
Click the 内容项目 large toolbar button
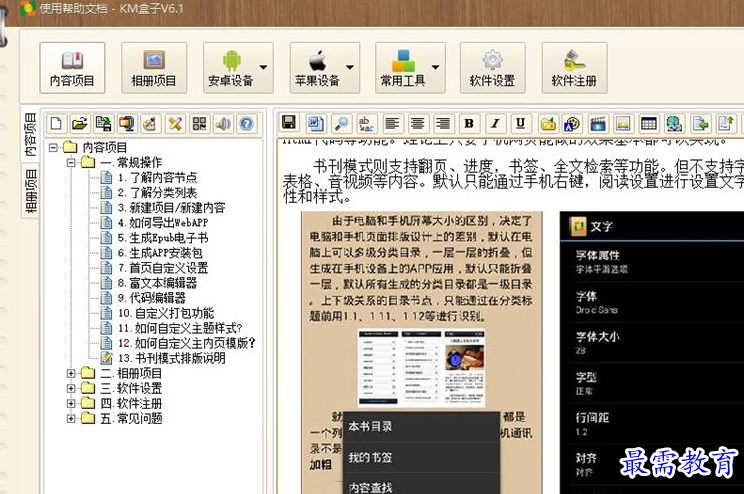coord(72,69)
